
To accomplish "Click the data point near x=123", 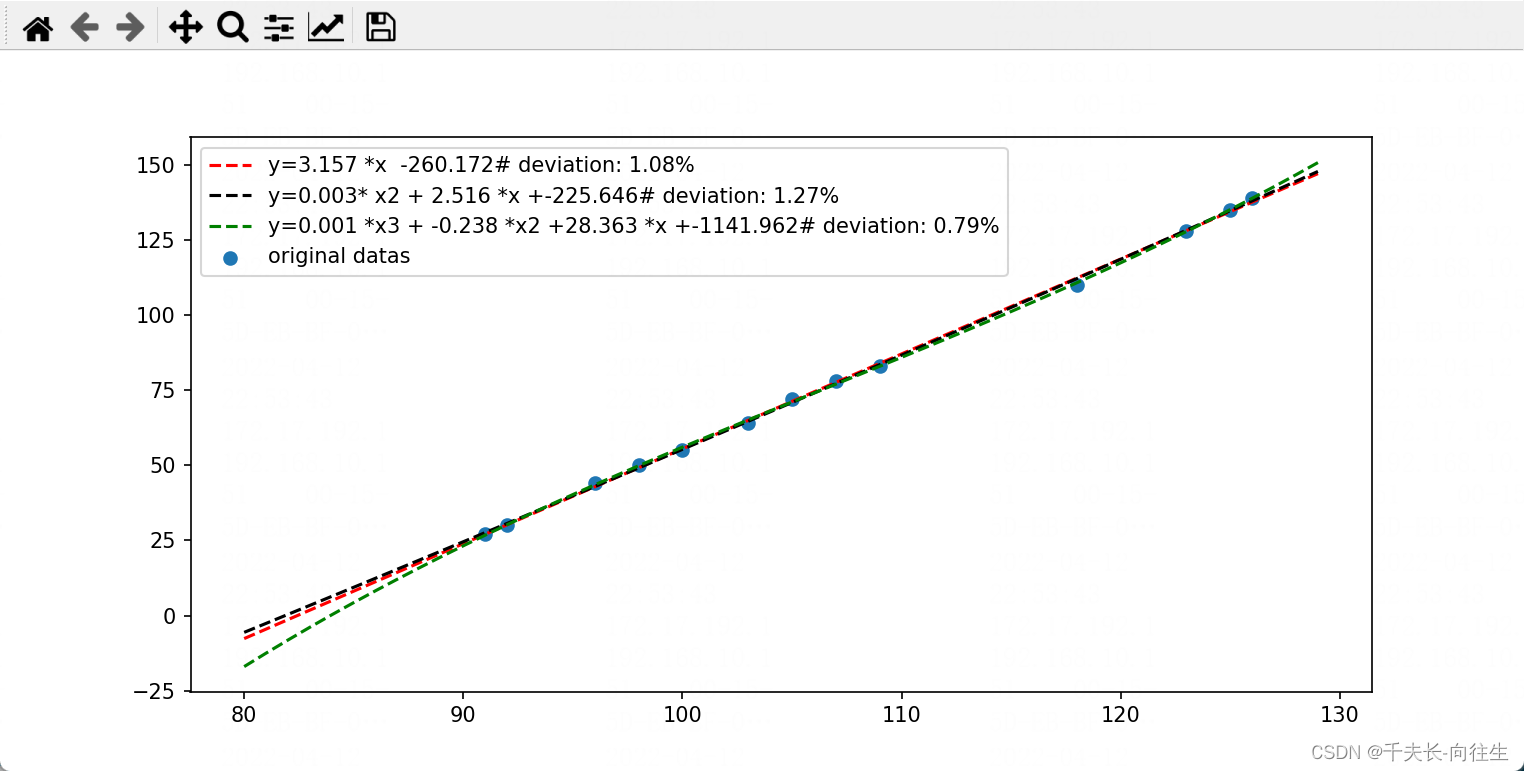I will tap(1186, 231).
